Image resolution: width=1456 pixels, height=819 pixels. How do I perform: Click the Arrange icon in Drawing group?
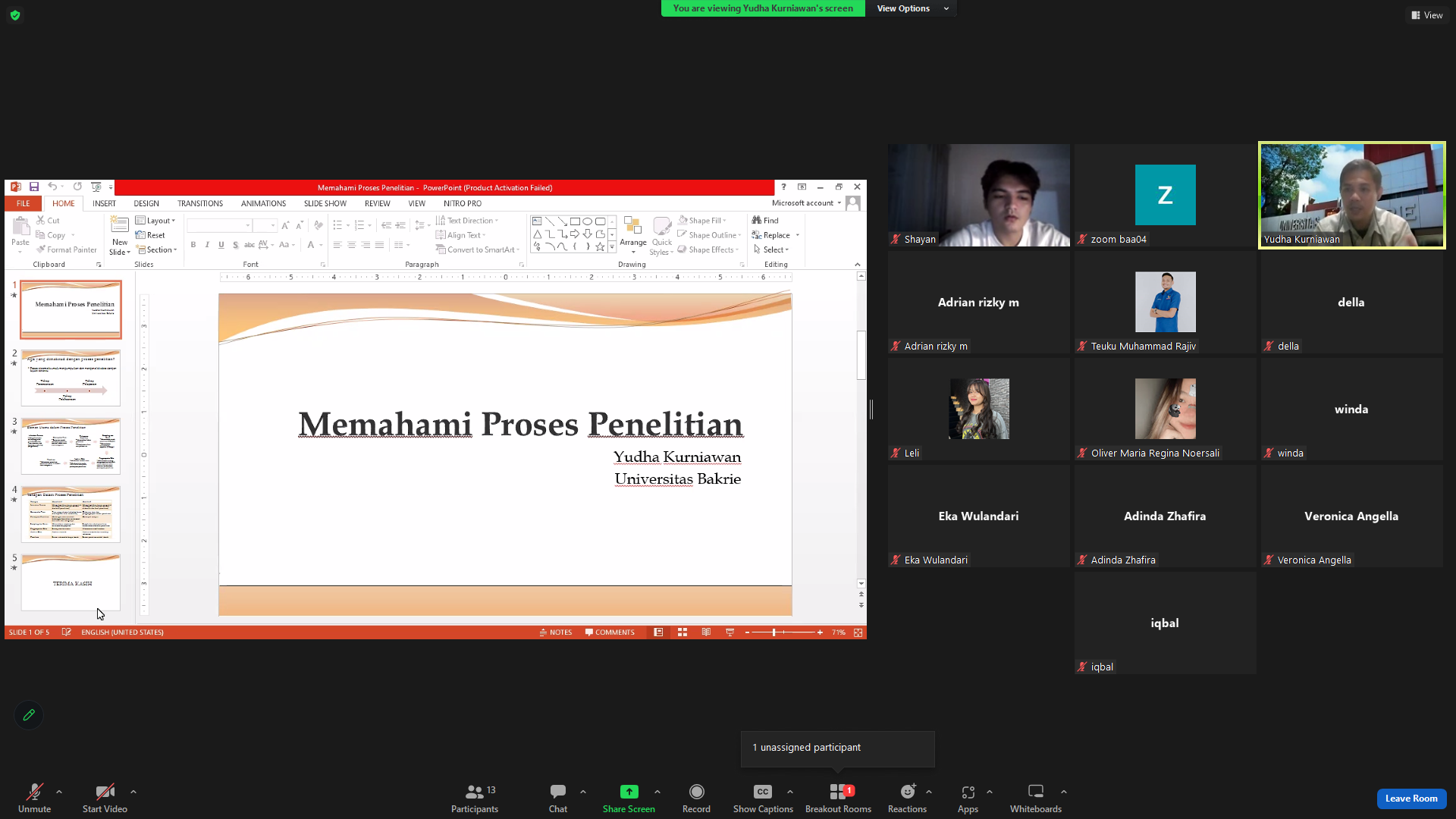click(x=633, y=235)
